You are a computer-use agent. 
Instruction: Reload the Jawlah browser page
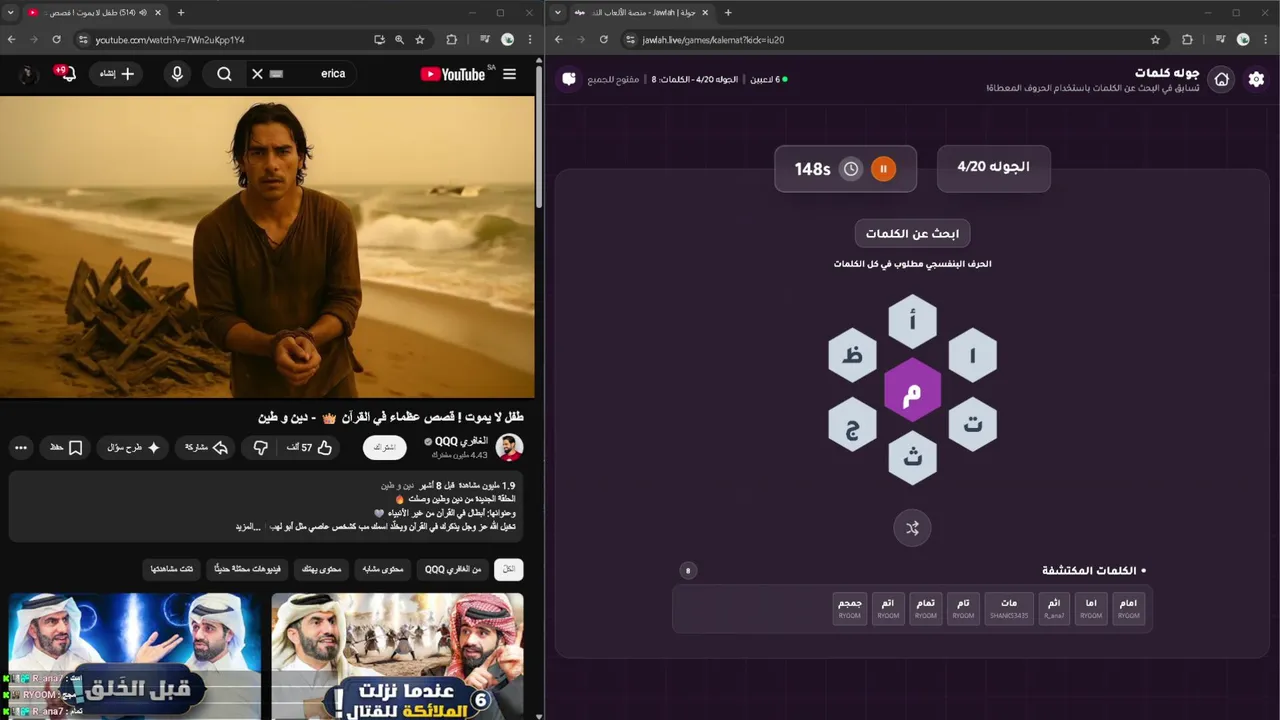[x=603, y=40]
